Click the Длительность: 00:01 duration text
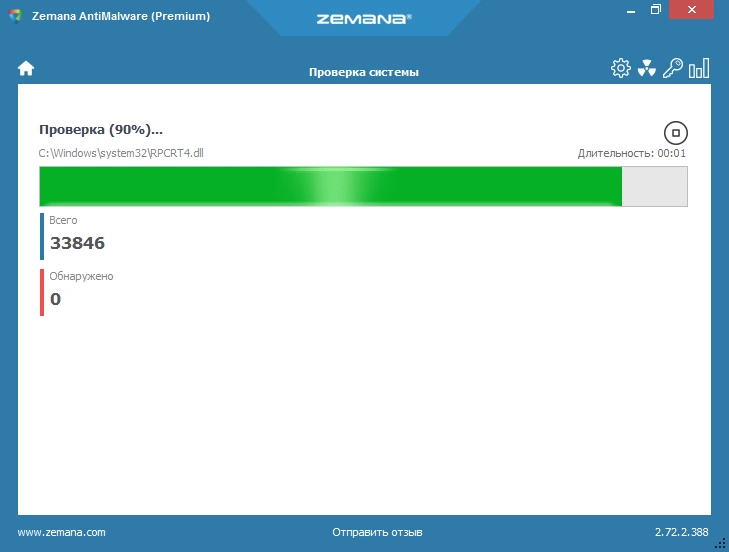The height and width of the screenshot is (552, 729). [632, 153]
